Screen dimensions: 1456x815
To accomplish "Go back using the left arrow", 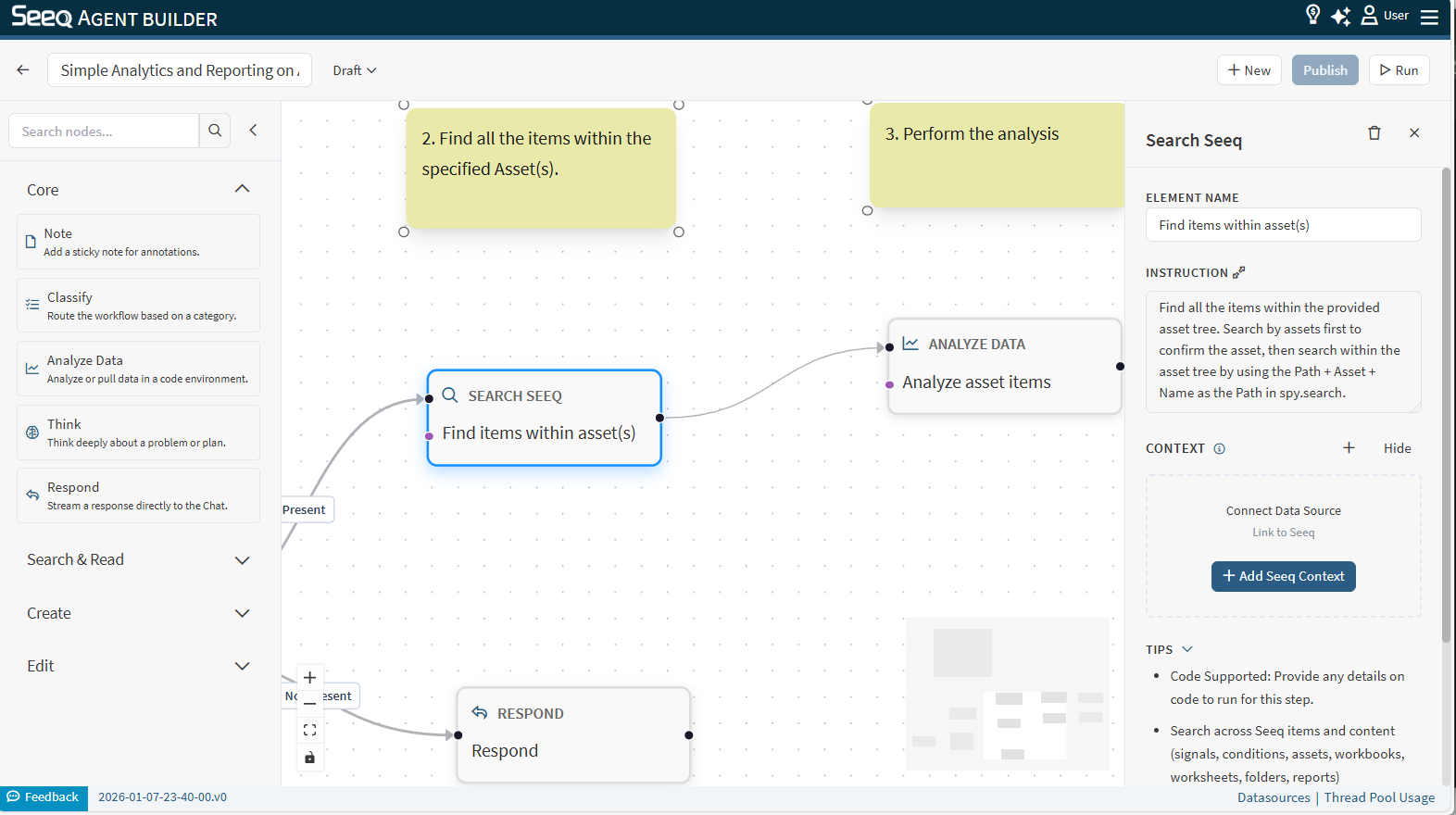I will tap(23, 70).
